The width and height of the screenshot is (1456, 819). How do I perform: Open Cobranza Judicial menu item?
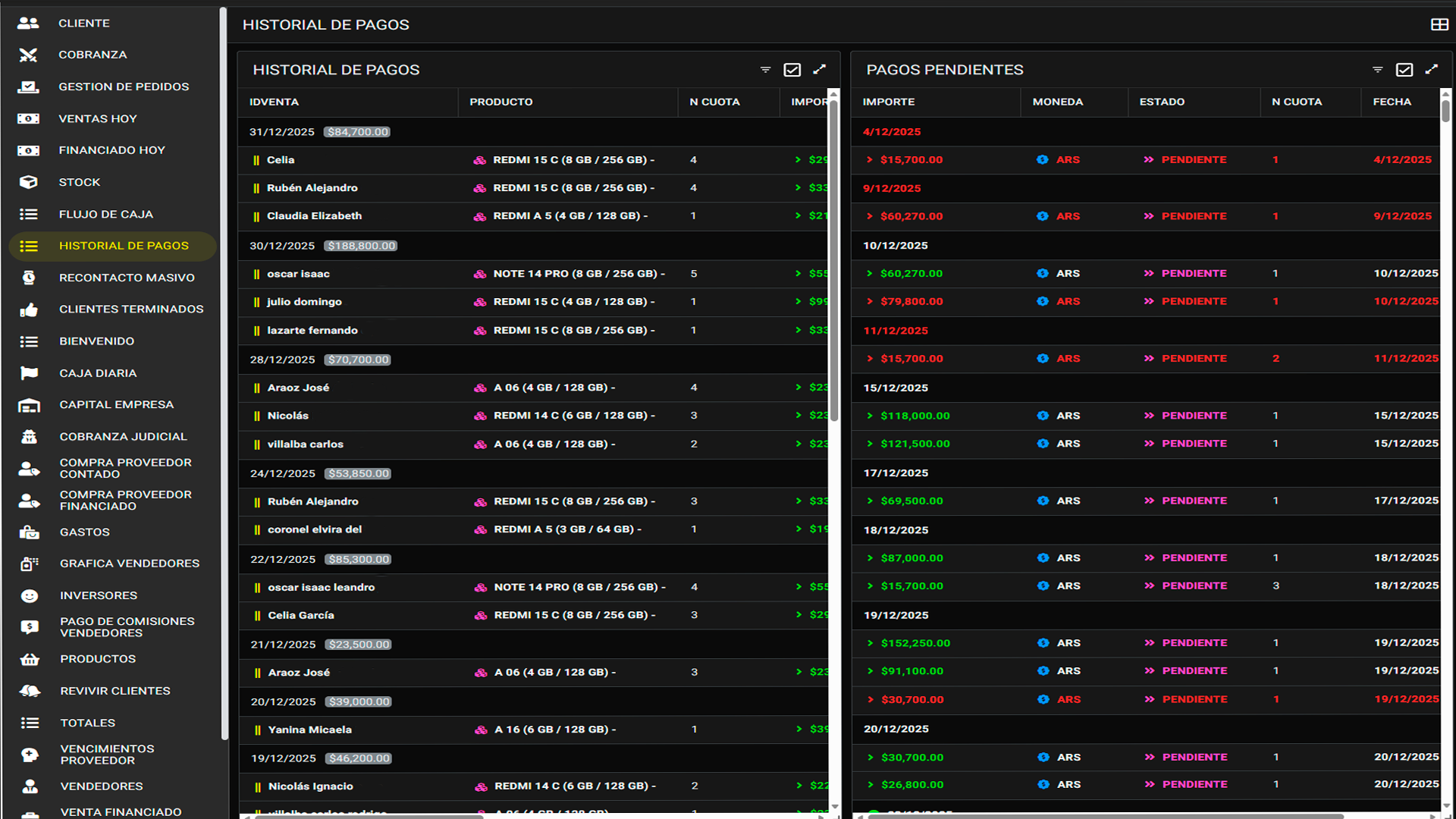click(x=123, y=437)
